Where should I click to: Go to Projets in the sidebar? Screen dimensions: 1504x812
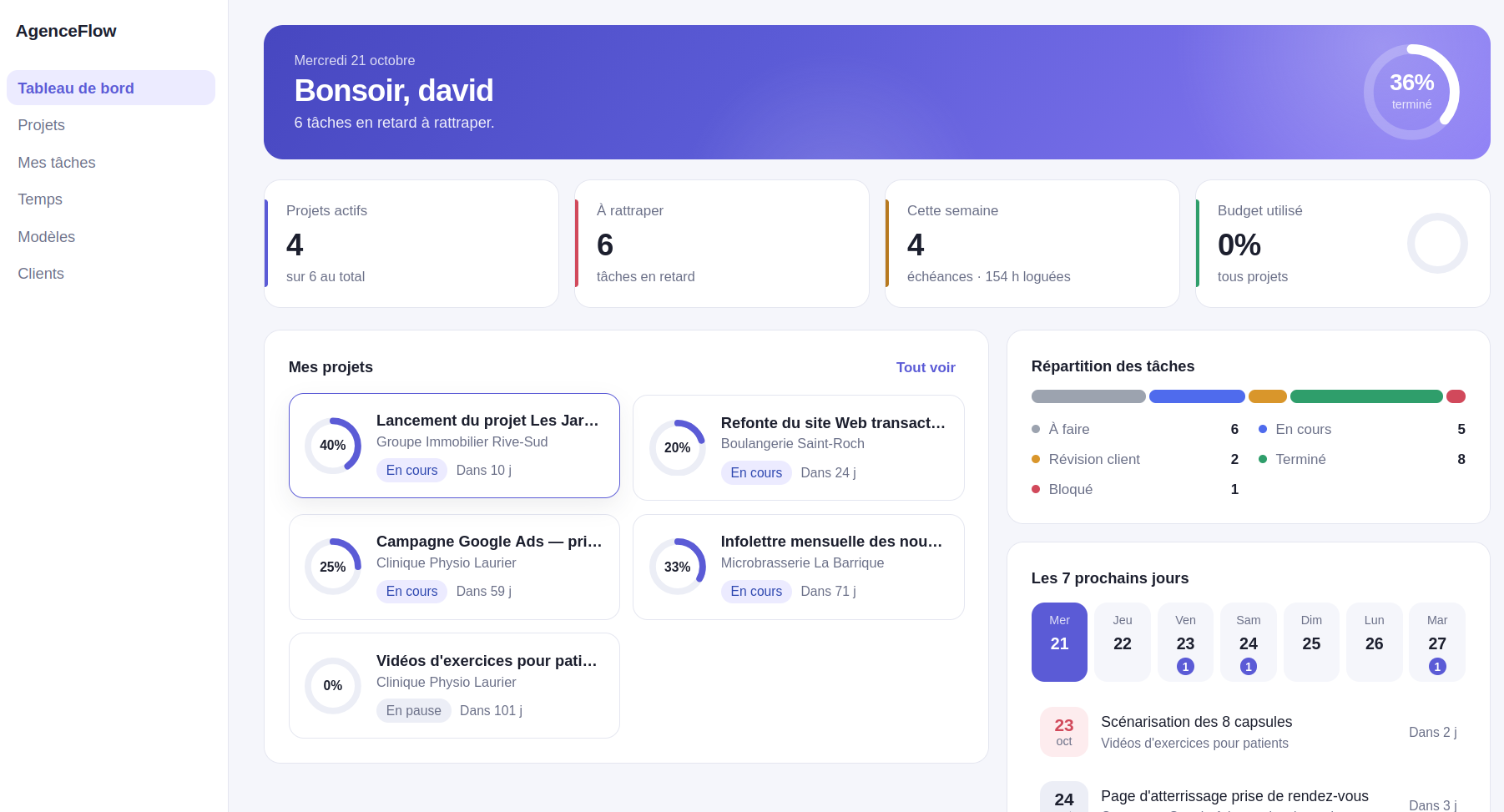pyautogui.click(x=111, y=125)
